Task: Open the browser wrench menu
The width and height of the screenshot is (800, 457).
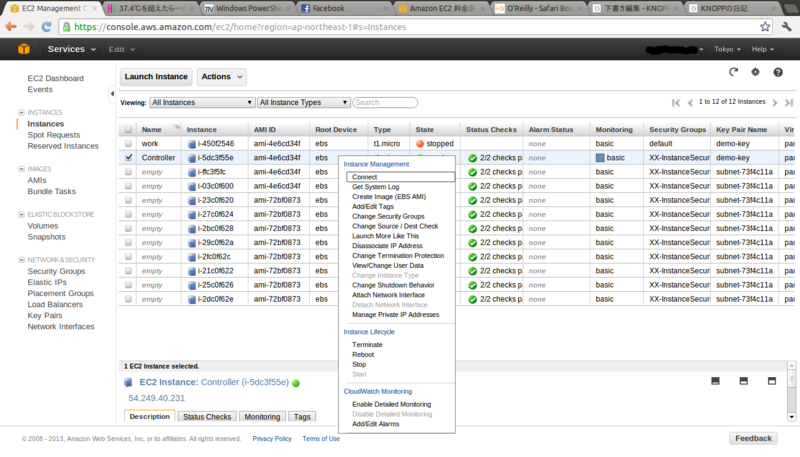Action: click(x=786, y=27)
